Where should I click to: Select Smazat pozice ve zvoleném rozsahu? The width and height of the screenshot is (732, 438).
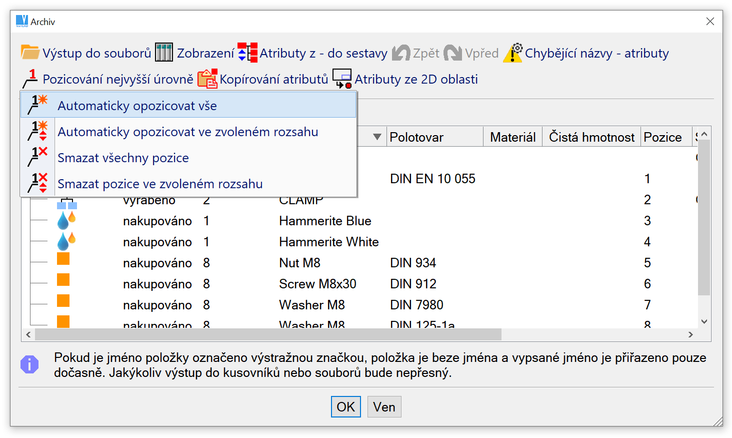tap(160, 183)
